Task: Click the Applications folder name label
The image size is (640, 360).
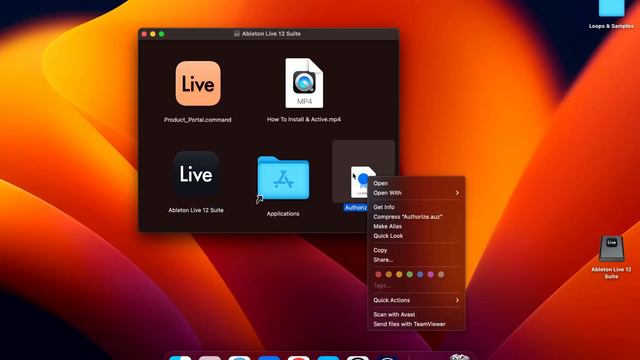Action: (283, 213)
